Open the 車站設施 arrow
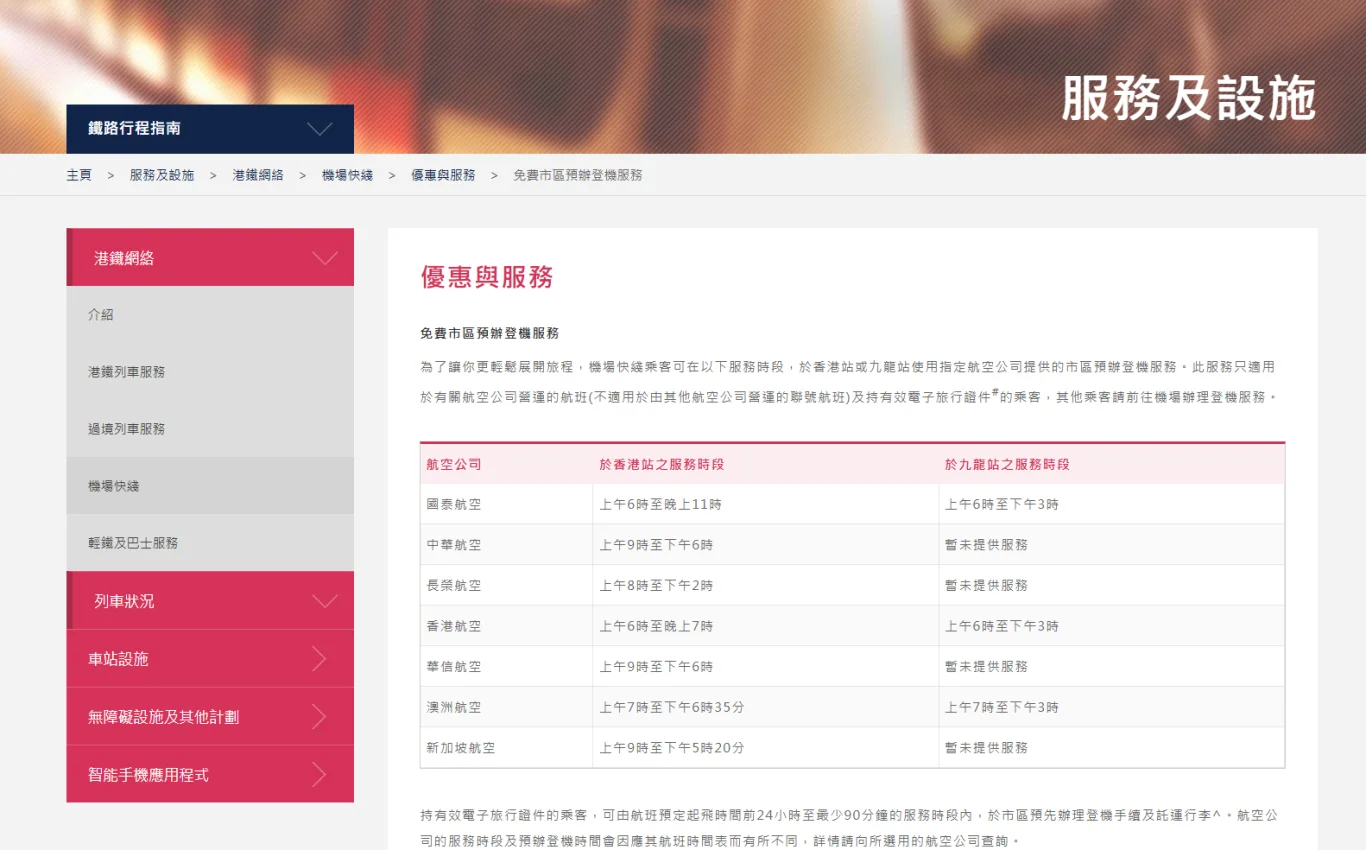 pos(319,659)
